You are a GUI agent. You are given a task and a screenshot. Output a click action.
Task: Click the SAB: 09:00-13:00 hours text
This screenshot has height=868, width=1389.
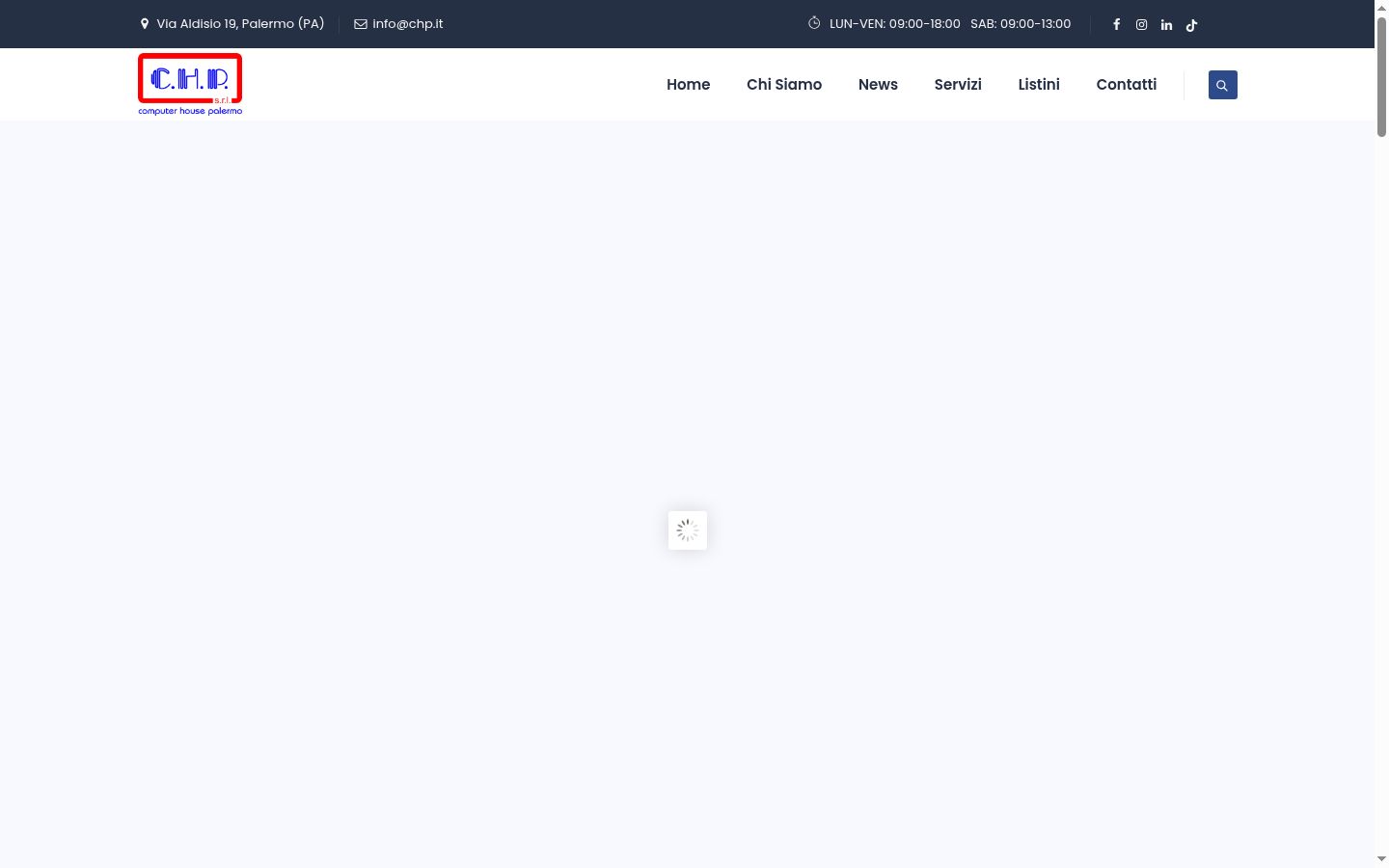pyautogui.click(x=1021, y=24)
